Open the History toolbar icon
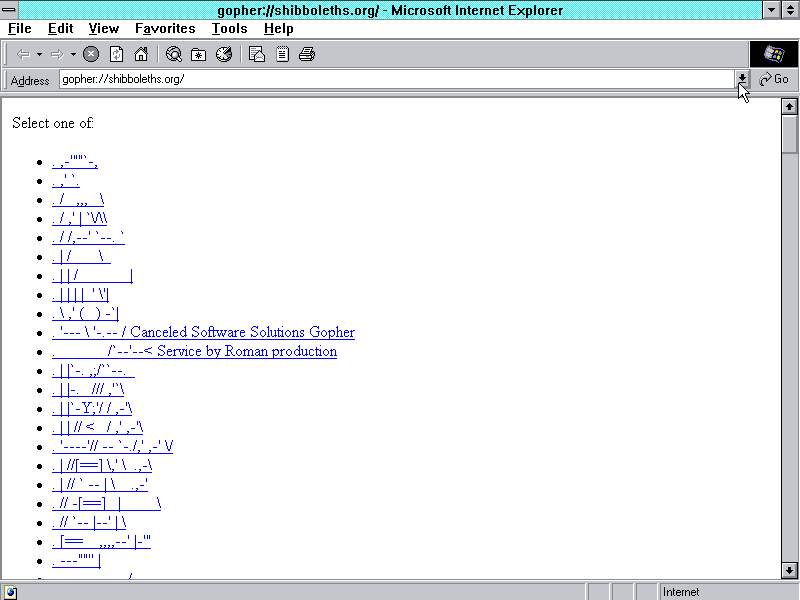Image resolution: width=800 pixels, height=600 pixels. pos(224,54)
